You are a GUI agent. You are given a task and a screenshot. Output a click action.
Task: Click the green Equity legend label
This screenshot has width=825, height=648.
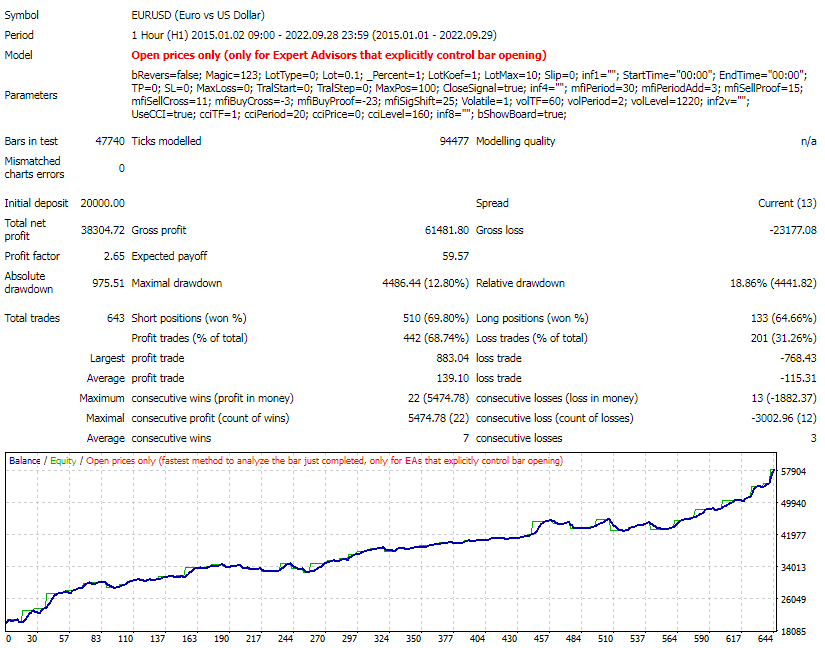pyautogui.click(x=63, y=461)
